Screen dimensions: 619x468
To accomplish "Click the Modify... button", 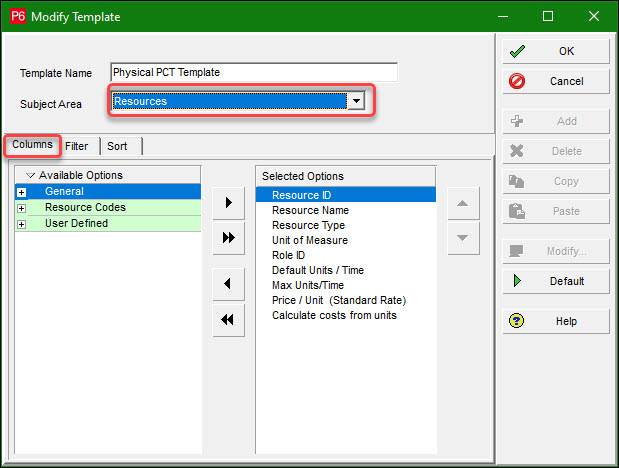I will tap(556, 251).
